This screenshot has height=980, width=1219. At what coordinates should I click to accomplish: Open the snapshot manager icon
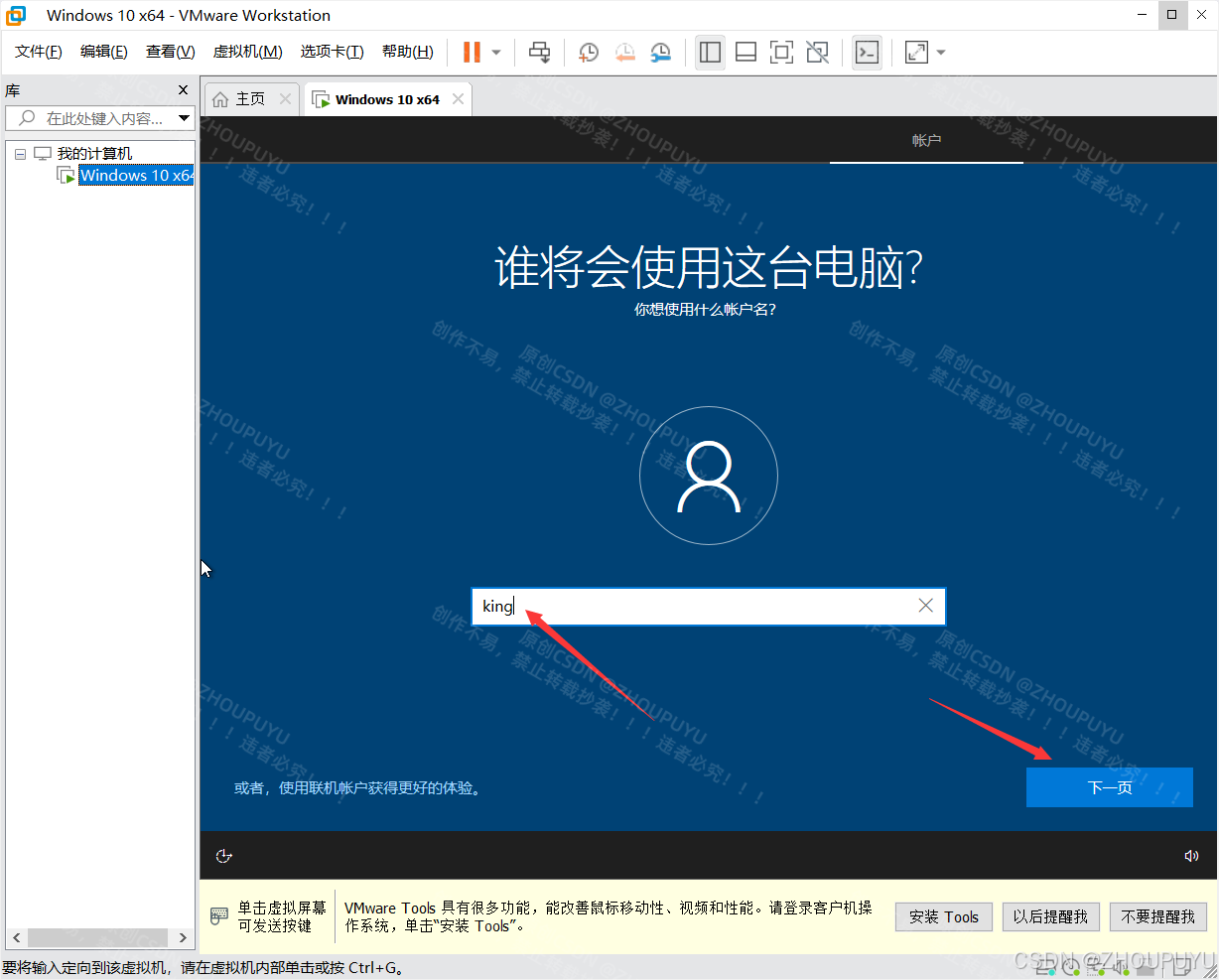[660, 52]
